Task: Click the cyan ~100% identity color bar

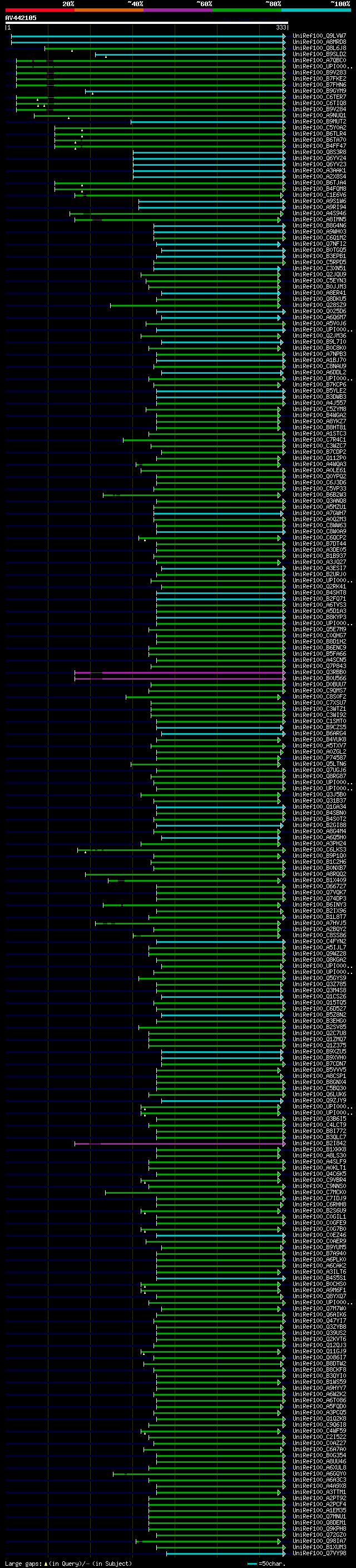Action: pos(317,10)
